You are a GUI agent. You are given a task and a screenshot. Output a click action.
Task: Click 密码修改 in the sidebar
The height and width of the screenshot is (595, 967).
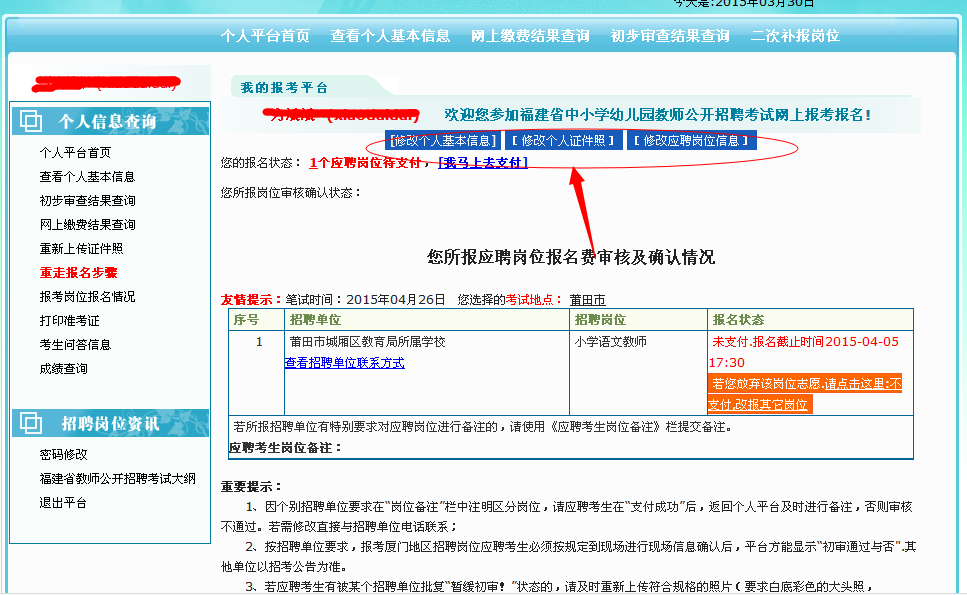pos(63,455)
